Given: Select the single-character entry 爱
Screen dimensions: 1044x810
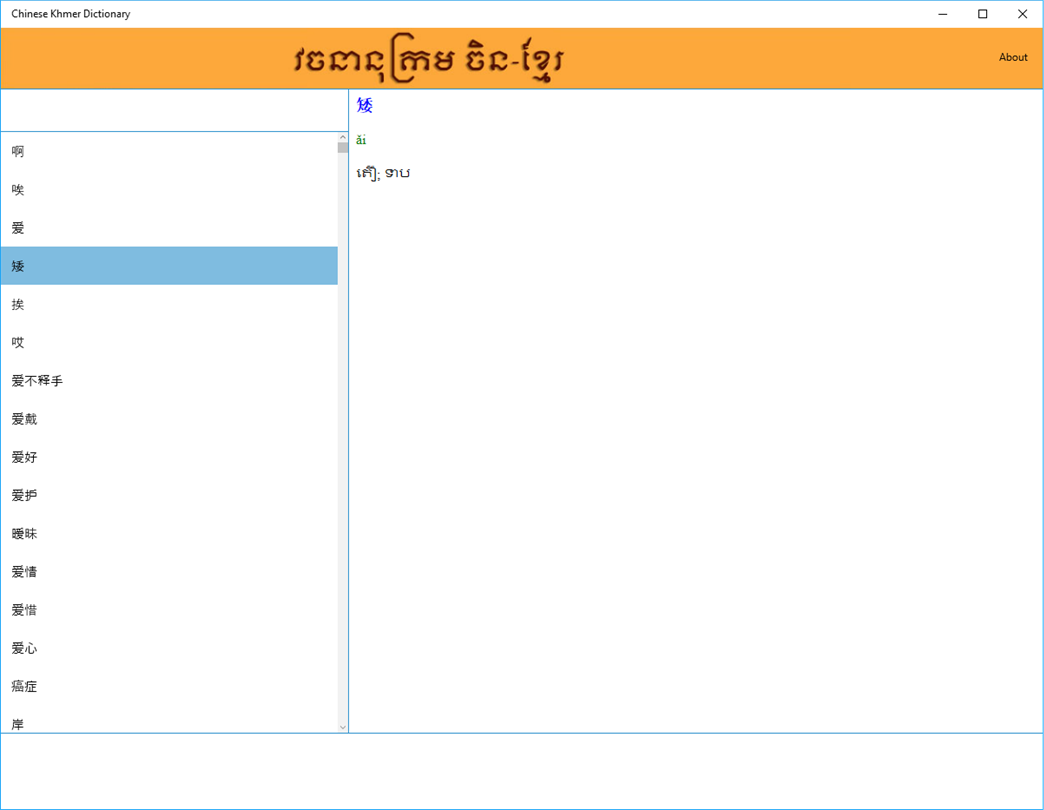Looking at the screenshot, I should (169, 228).
